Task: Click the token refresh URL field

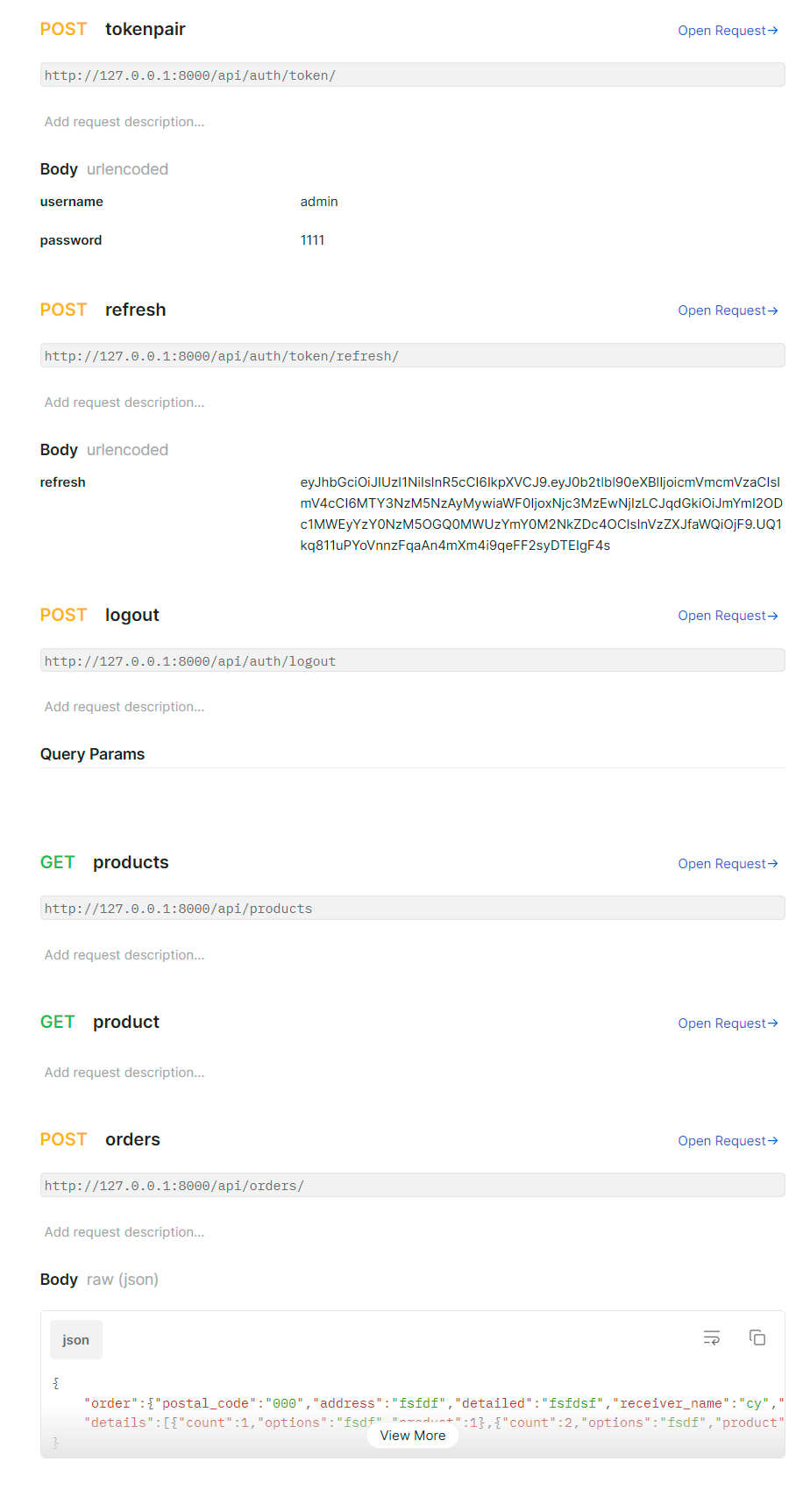Action: (413, 356)
